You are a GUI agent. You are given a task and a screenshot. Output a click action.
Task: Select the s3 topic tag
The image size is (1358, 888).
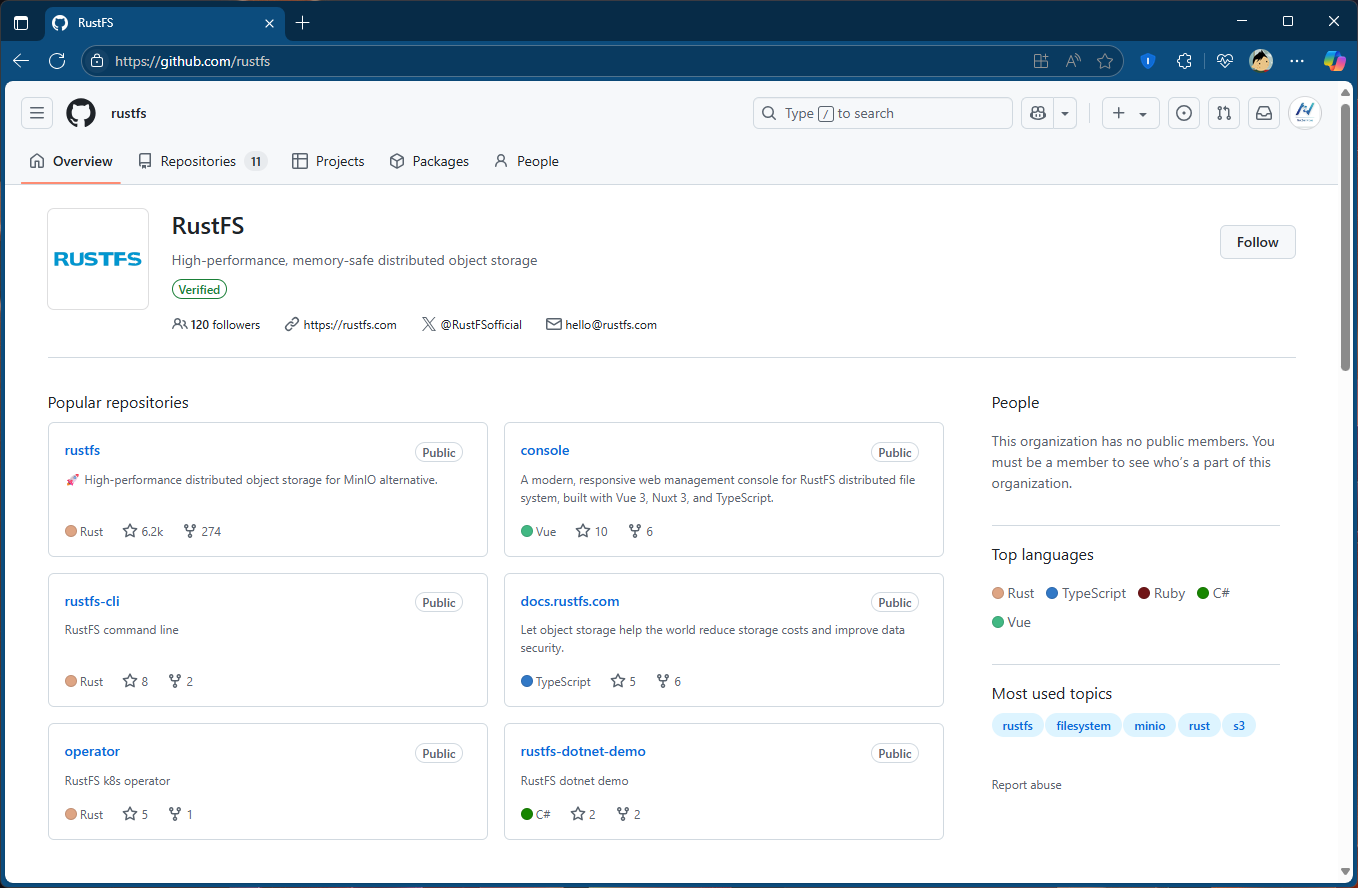click(x=1239, y=725)
